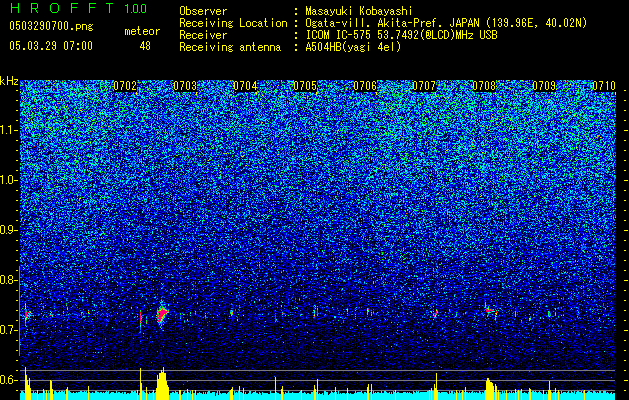Viewport: 629px width, 400px height.
Task: Click the kHz axis unit label
Action: tap(9, 81)
